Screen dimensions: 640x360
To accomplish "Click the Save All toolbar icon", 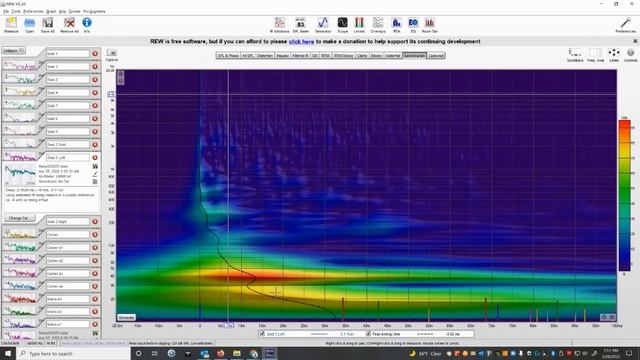I will tap(48, 25).
